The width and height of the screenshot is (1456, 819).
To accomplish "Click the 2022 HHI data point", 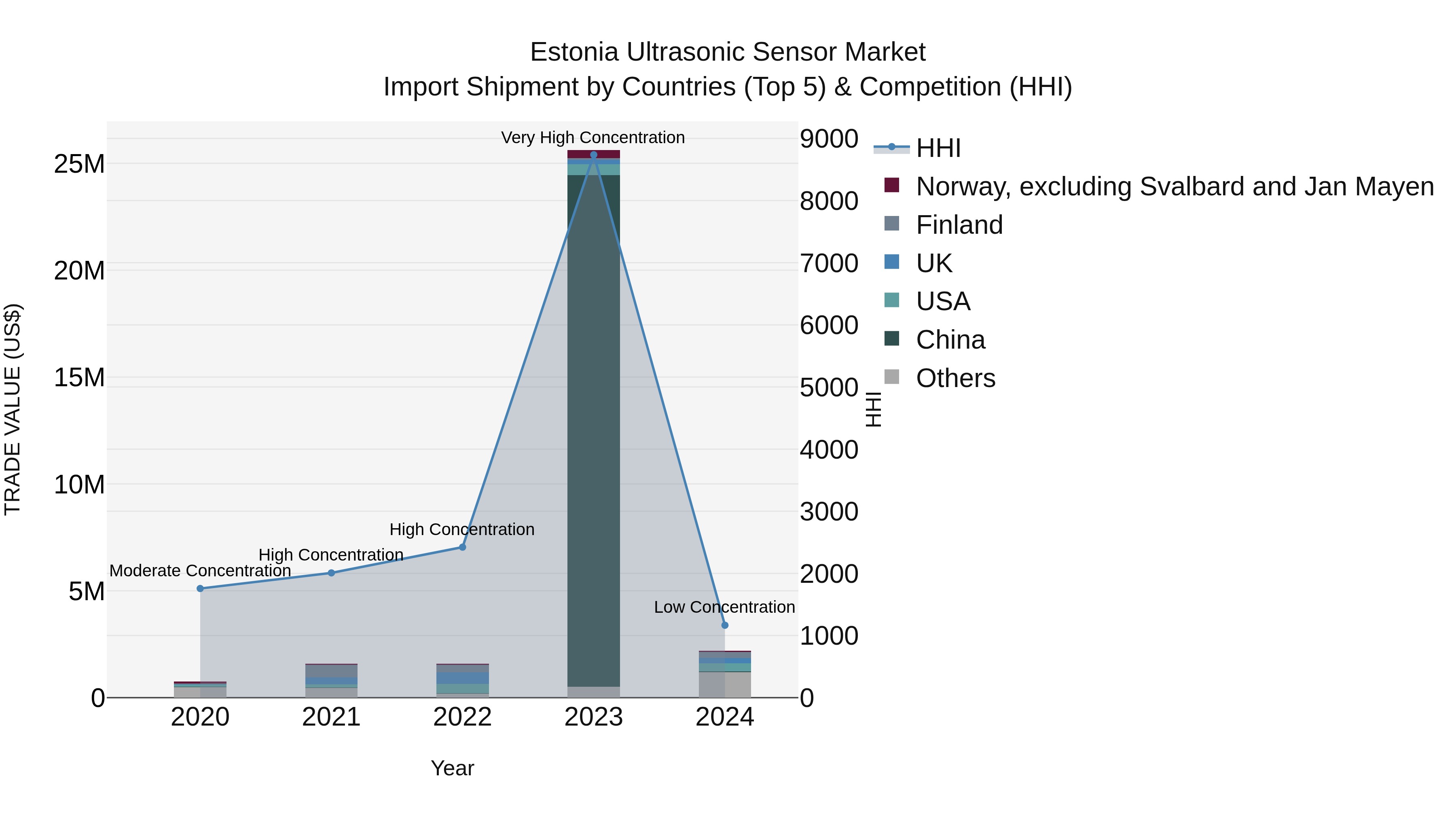I will (x=462, y=547).
